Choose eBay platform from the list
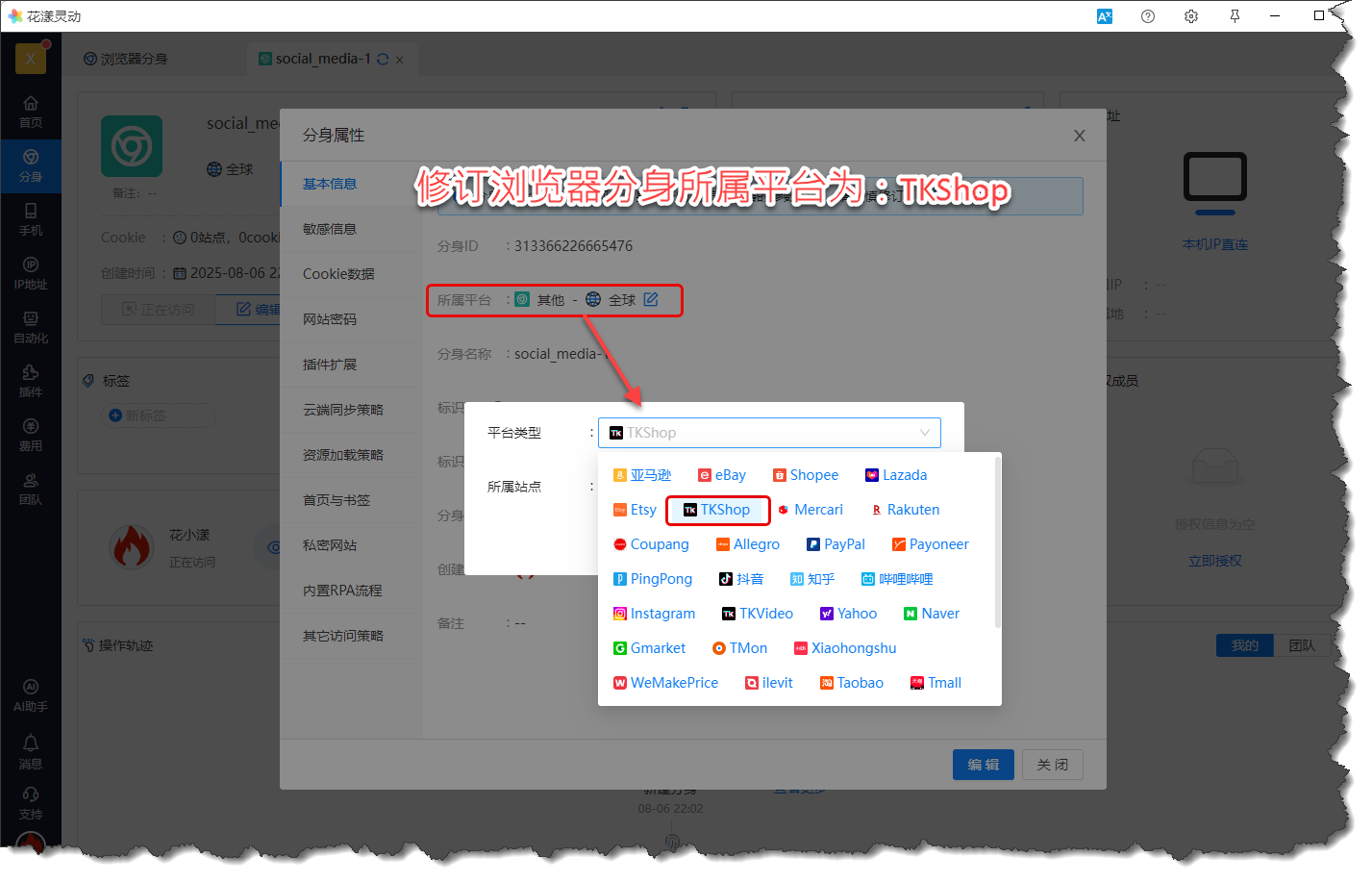The image size is (1372, 881). pyautogui.click(x=722, y=475)
